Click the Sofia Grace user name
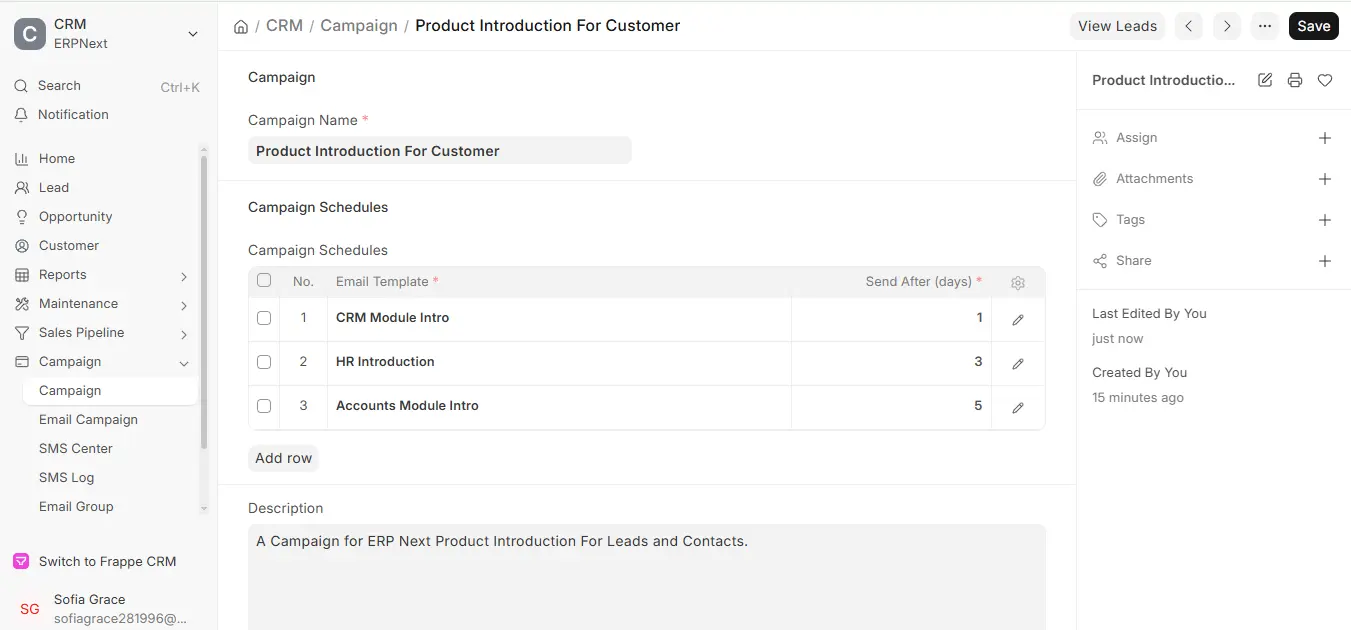The image size is (1351, 630). click(x=89, y=600)
